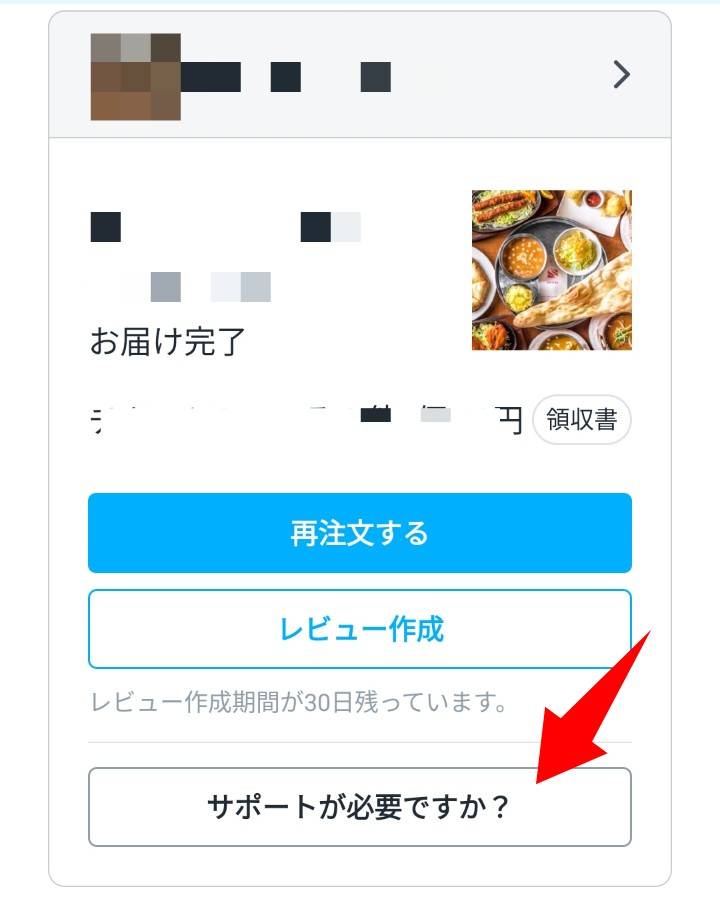
Task: Open サポートが必要ですか？ support button
Action: (x=360, y=807)
